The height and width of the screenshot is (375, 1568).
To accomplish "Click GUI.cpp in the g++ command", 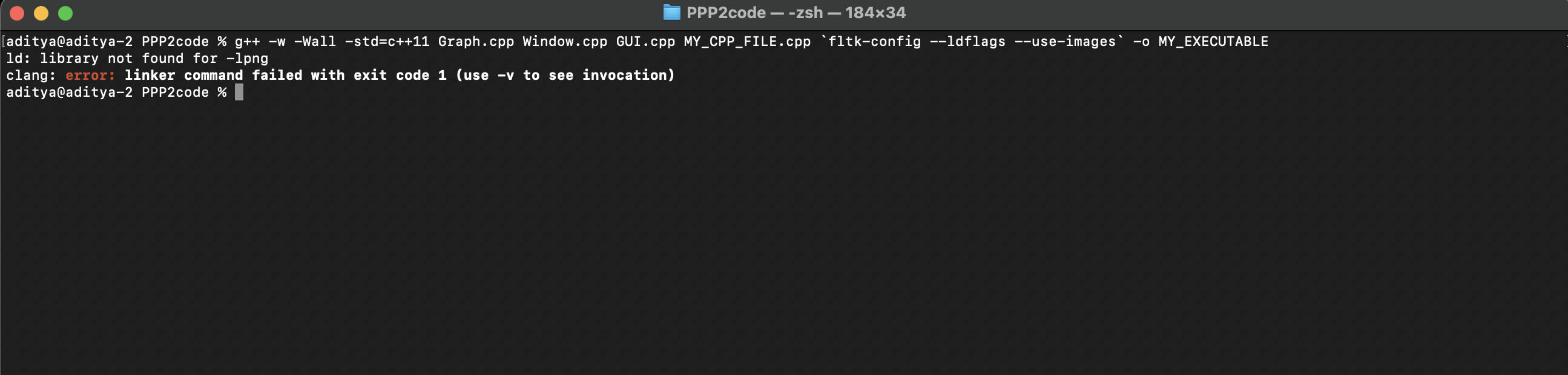I will [x=645, y=41].
